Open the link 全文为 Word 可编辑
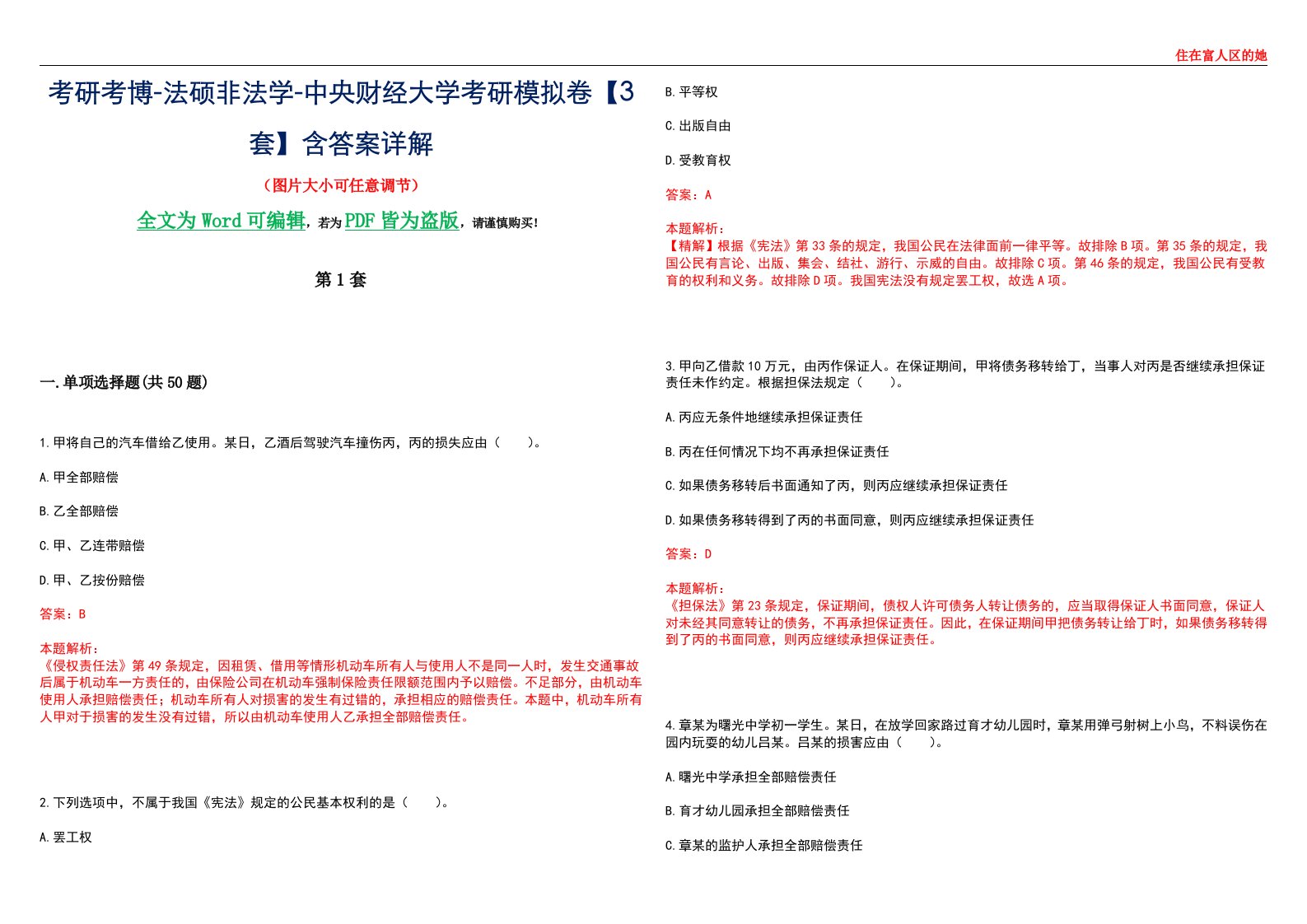Viewport: 1307px width, 924px height. pos(221,221)
